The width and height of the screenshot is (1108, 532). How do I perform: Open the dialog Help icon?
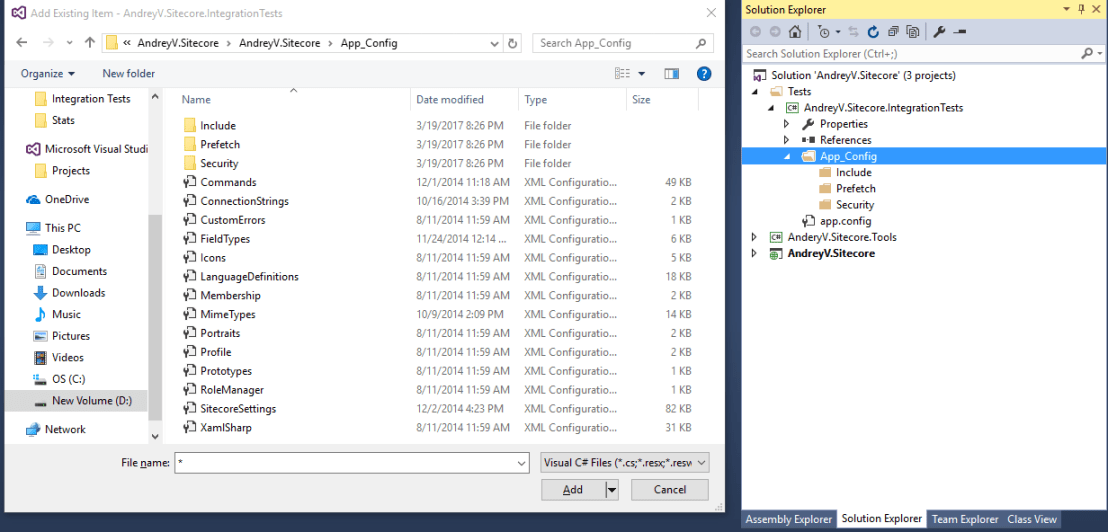(x=703, y=73)
